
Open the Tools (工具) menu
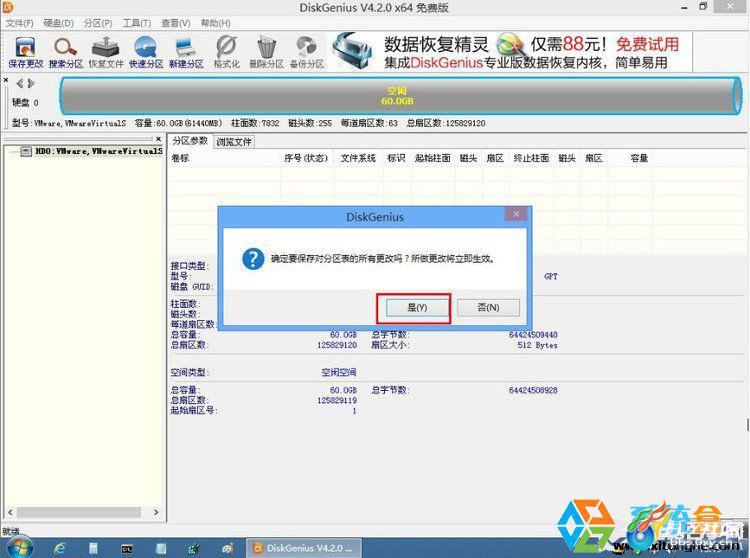pyautogui.click(x=136, y=23)
